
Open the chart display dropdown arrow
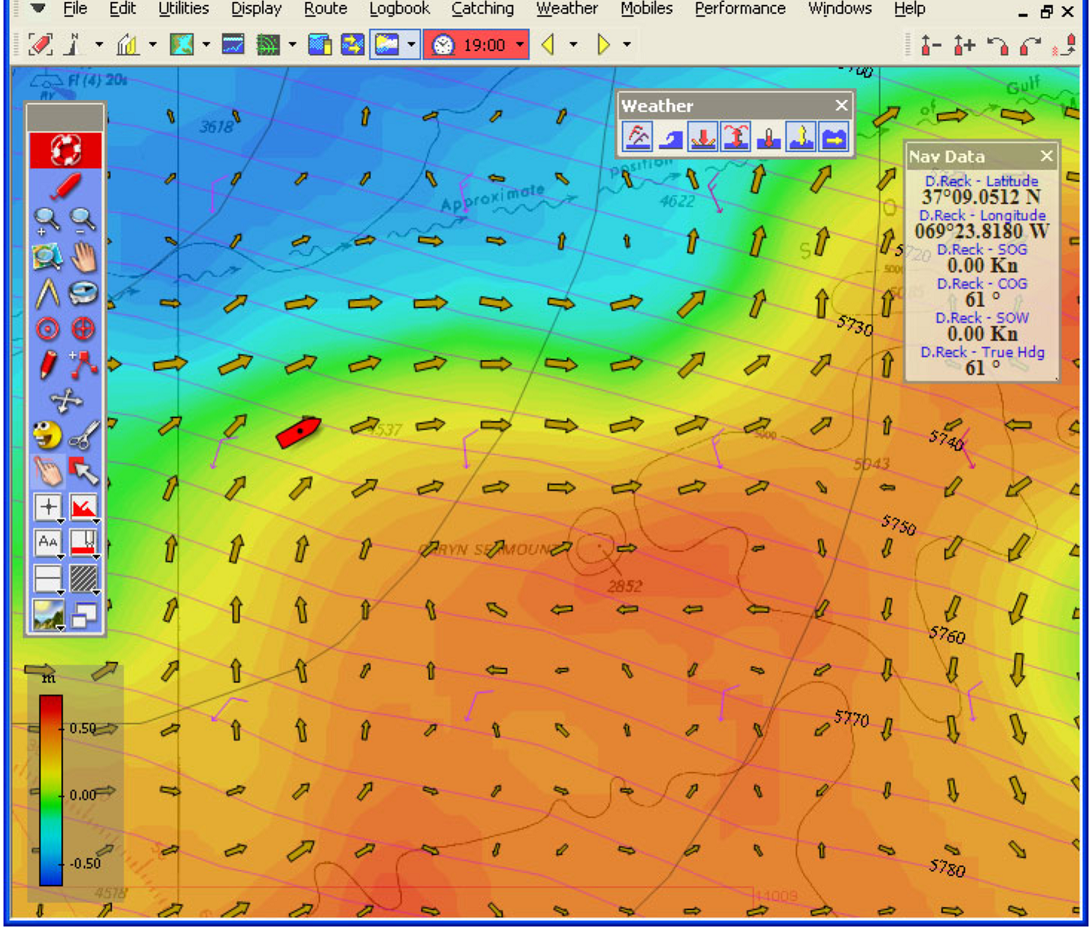pyautogui.click(x=205, y=44)
